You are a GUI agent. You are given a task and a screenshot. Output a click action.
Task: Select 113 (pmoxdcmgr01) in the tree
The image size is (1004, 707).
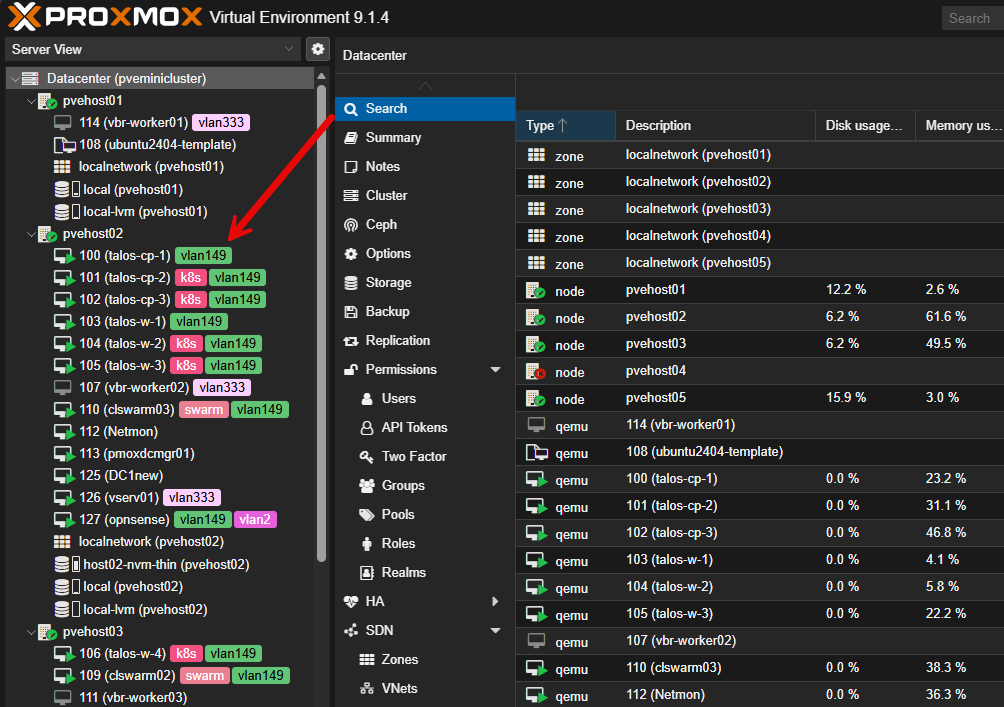[137, 453]
